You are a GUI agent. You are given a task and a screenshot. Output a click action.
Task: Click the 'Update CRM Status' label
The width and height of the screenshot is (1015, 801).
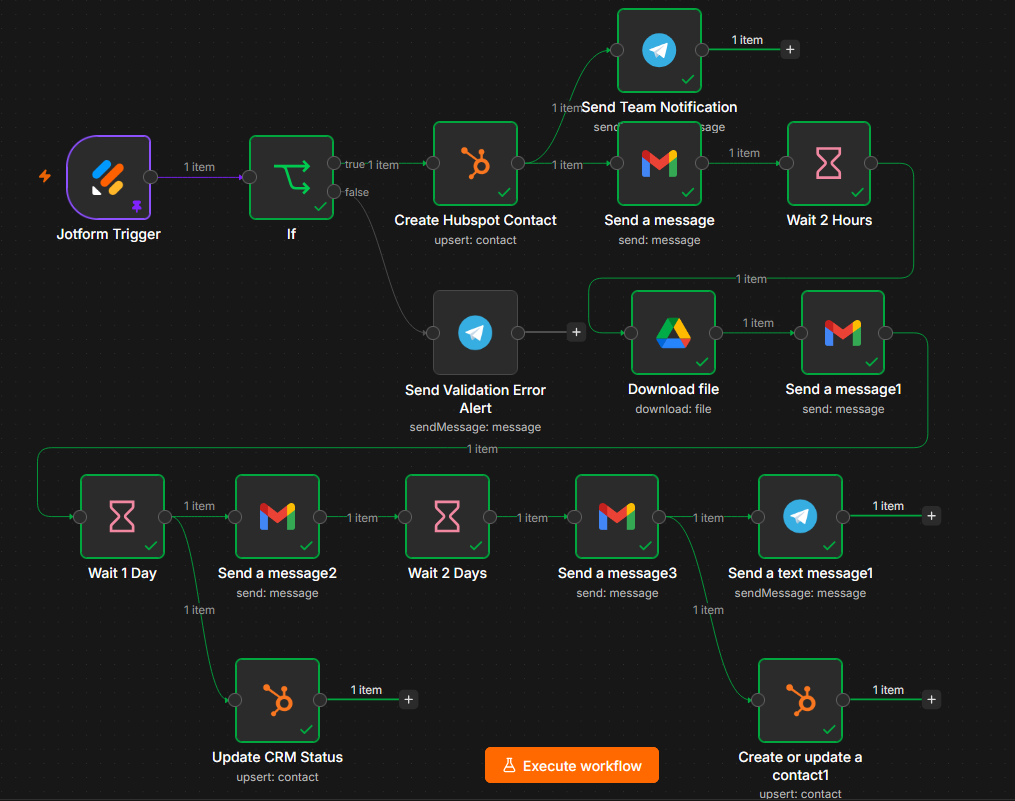[277, 757]
